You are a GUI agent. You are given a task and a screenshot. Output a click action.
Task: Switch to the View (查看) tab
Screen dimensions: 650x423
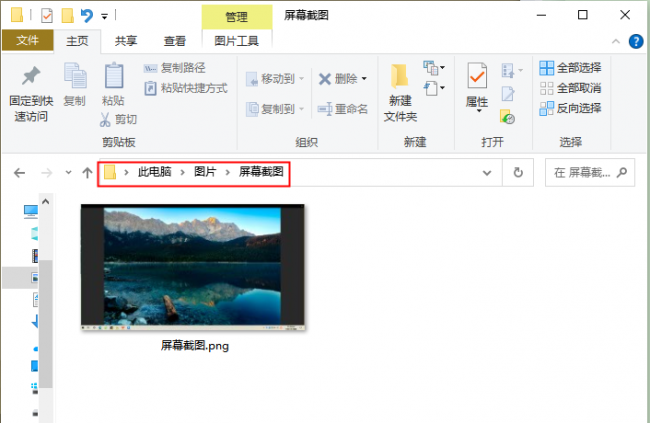click(175, 41)
